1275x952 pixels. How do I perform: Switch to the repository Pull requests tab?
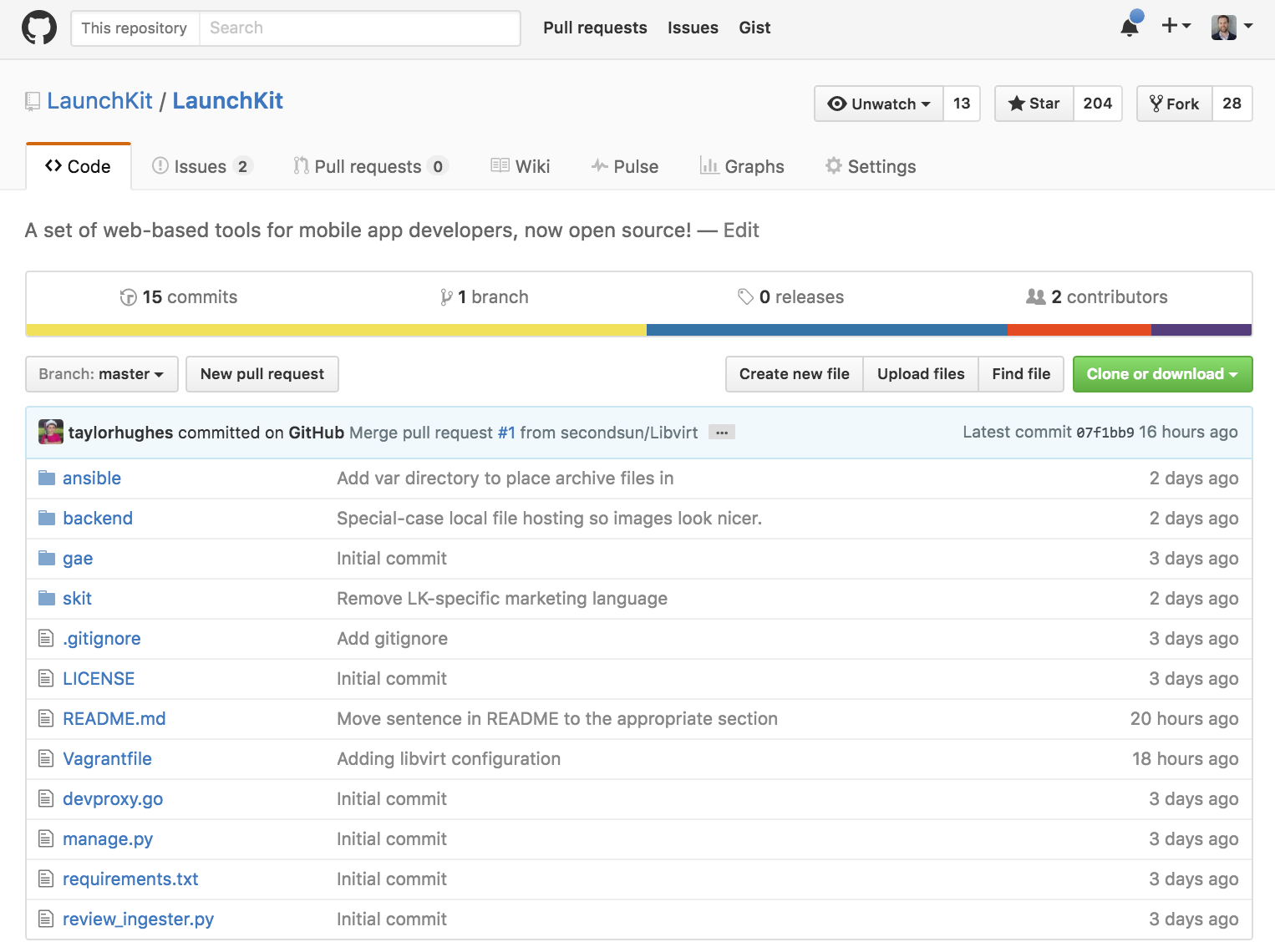[370, 166]
